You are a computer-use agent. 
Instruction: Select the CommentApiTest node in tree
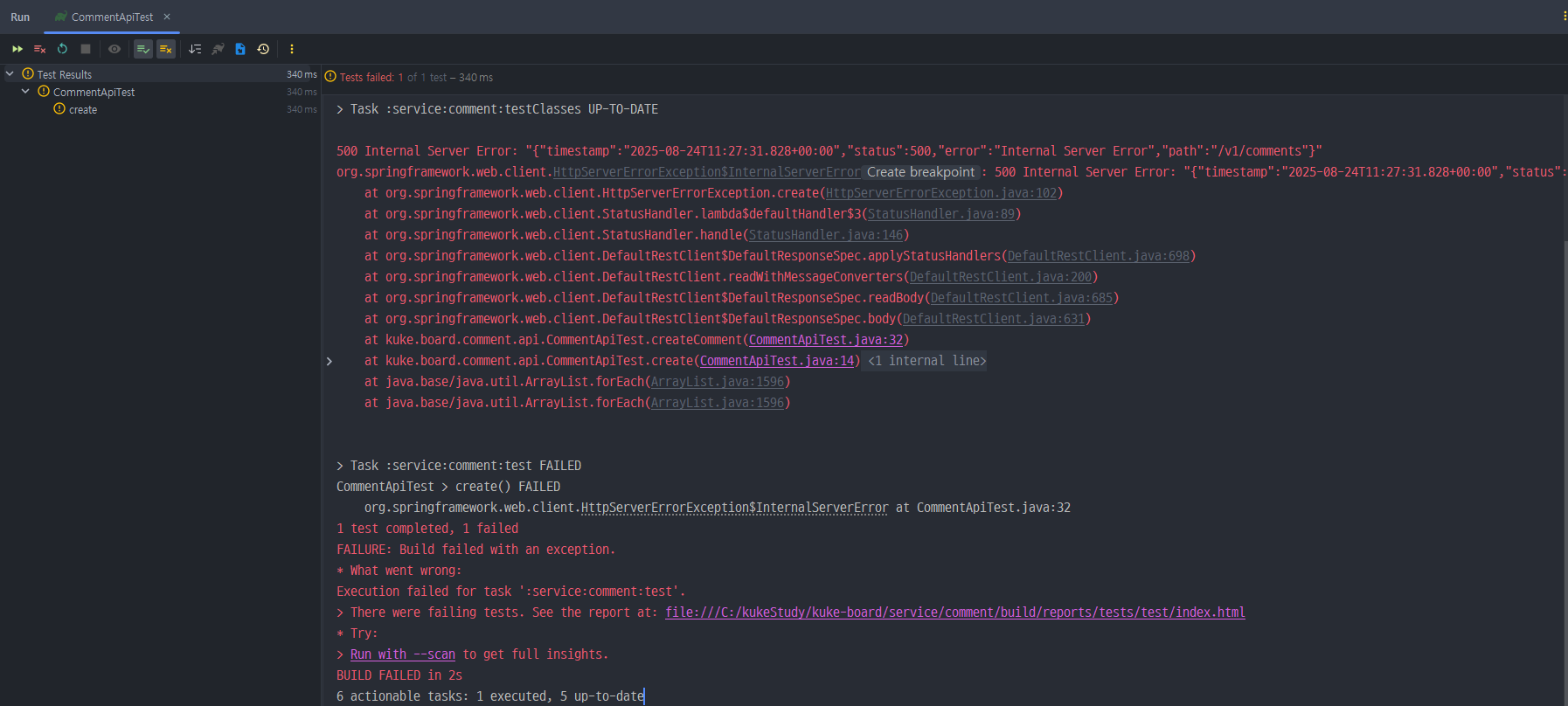[x=94, y=92]
